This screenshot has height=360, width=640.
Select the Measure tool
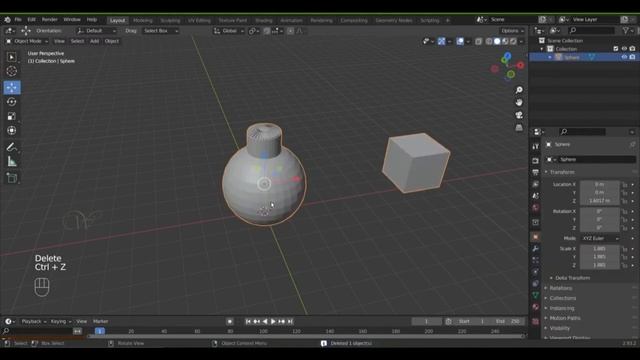[x=12, y=162]
